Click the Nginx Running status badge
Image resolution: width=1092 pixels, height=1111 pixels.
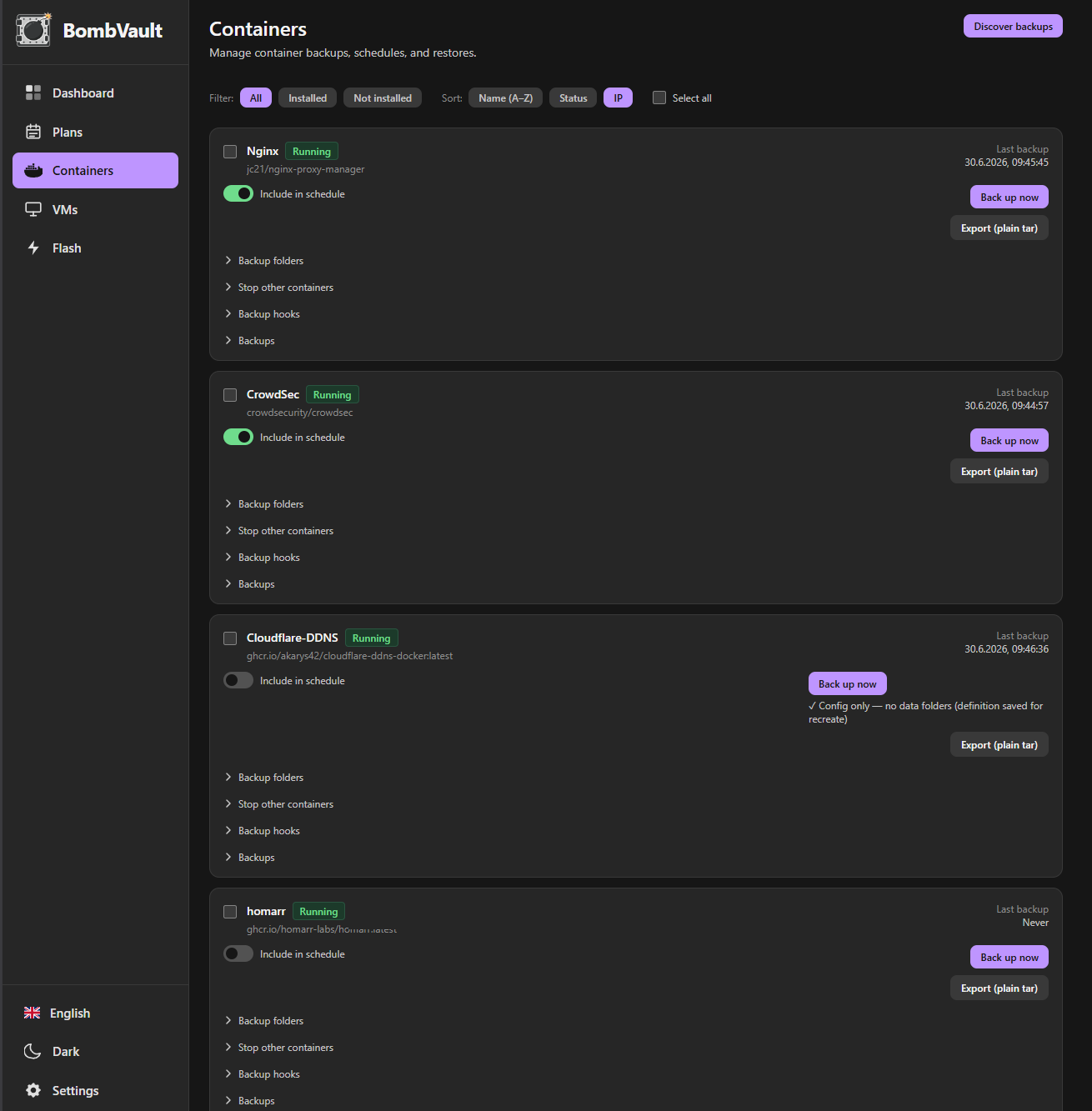[x=312, y=151]
